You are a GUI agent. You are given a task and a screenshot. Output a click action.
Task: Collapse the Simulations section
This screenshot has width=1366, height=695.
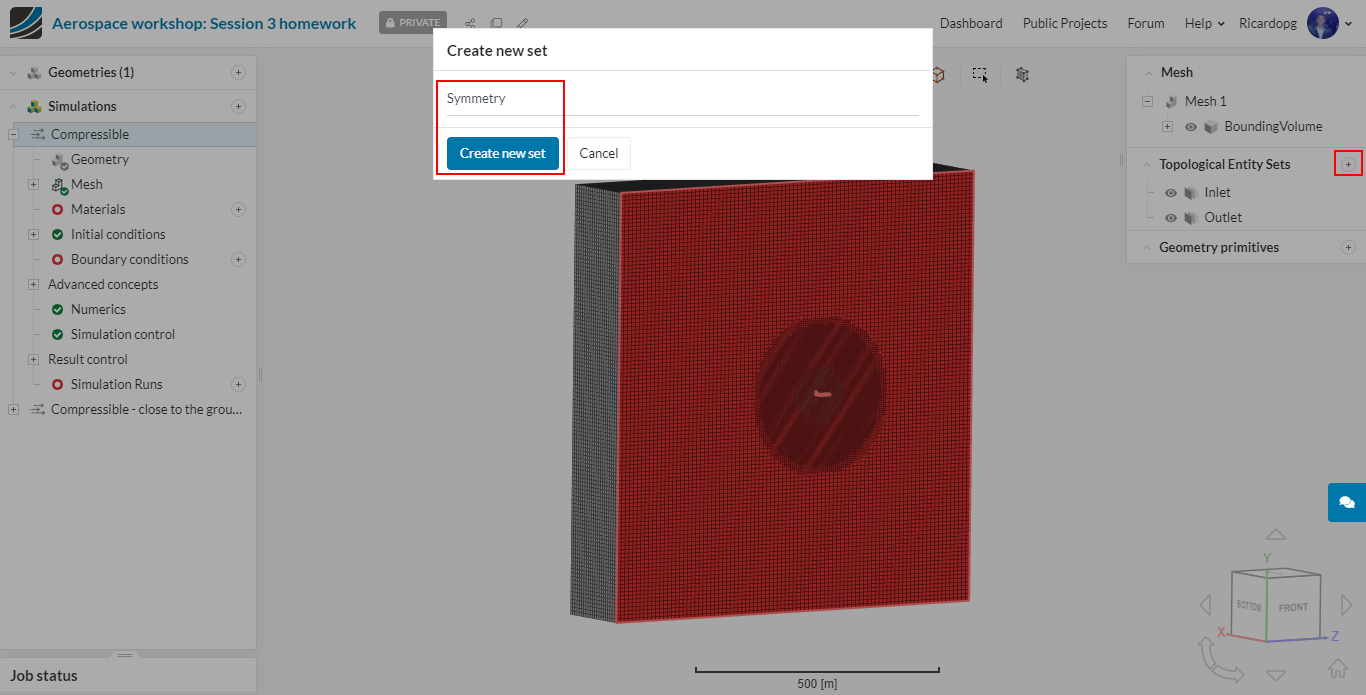click(x=13, y=107)
